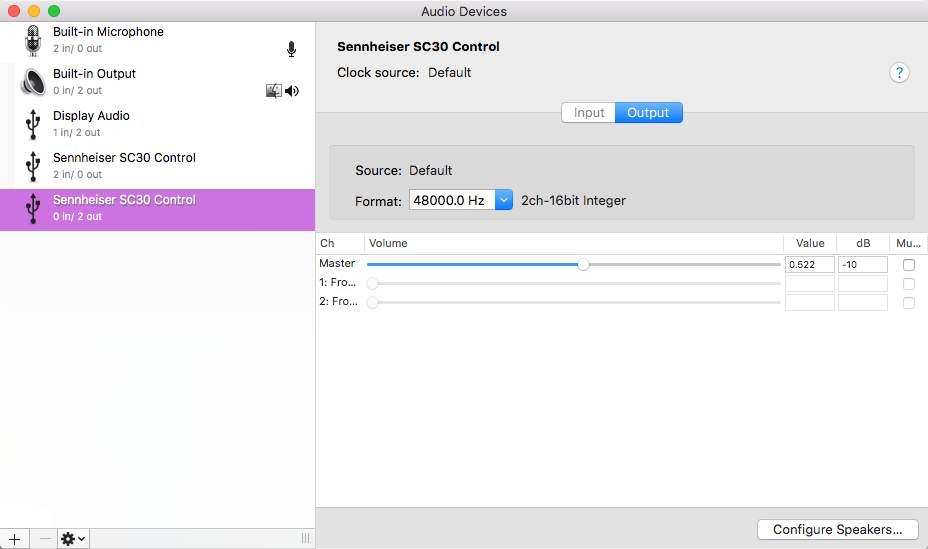Toggle mute checkbox for channel 2
The width and height of the screenshot is (928, 549).
pyautogui.click(x=908, y=302)
